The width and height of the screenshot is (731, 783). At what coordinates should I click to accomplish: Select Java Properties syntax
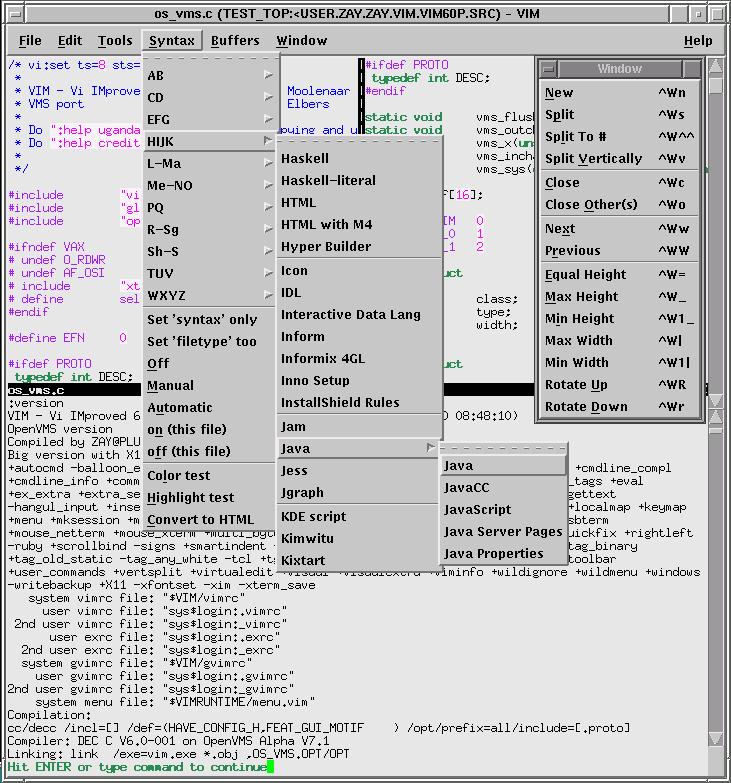(503, 553)
